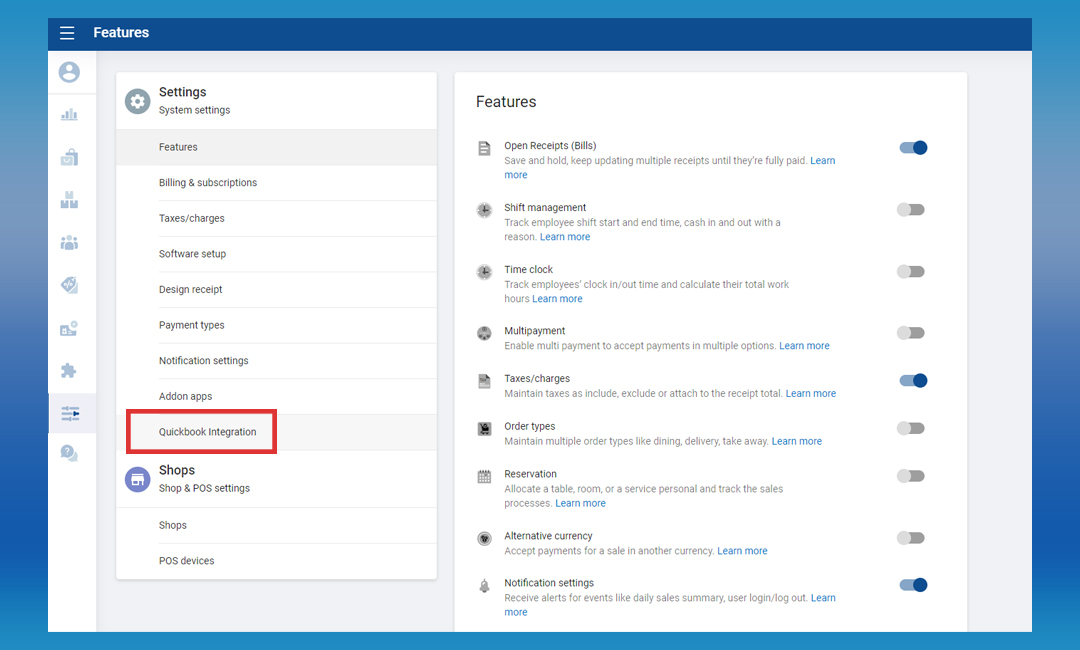Disable the Open Receipts (Bills) toggle
This screenshot has width=1080, height=650.
pos(912,148)
